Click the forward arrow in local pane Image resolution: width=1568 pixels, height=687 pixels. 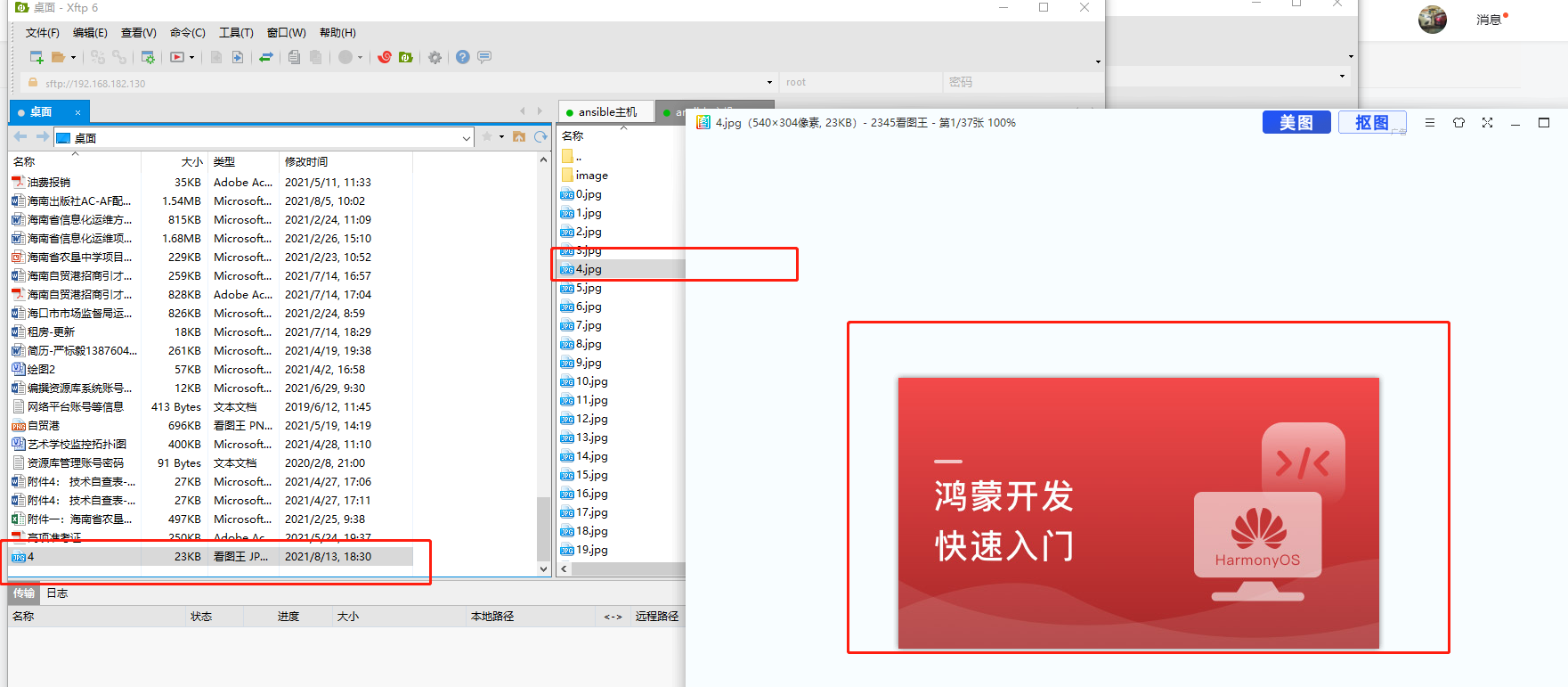[x=42, y=137]
